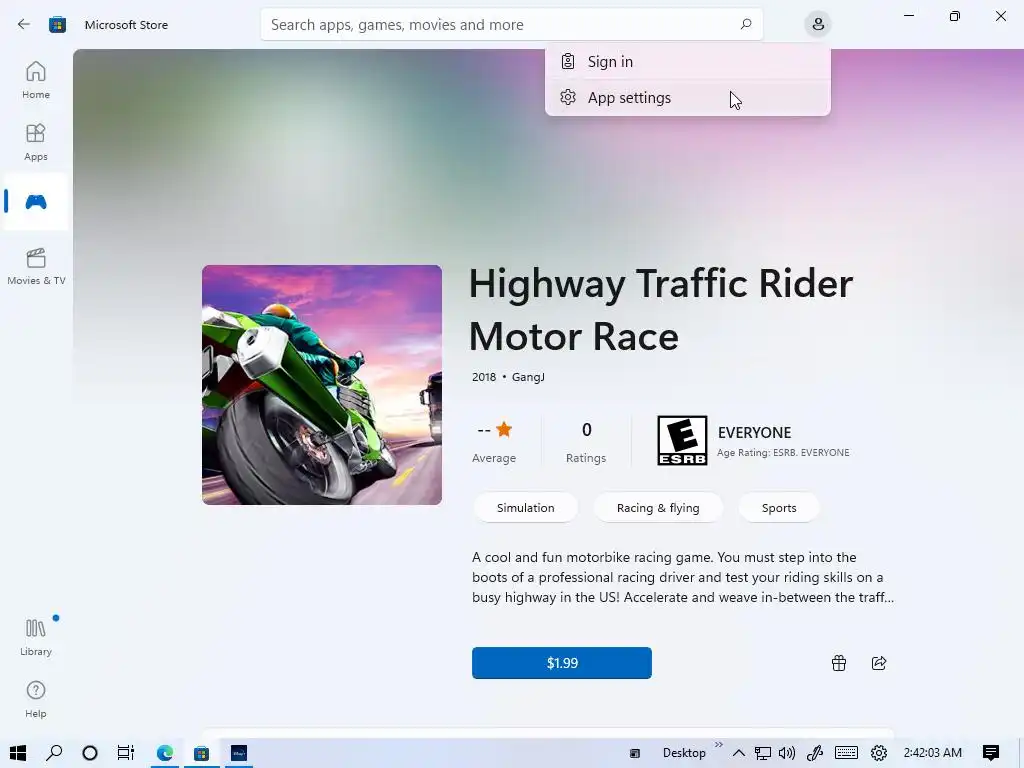
Task: Click the game description text to expand
Action: pos(682,577)
